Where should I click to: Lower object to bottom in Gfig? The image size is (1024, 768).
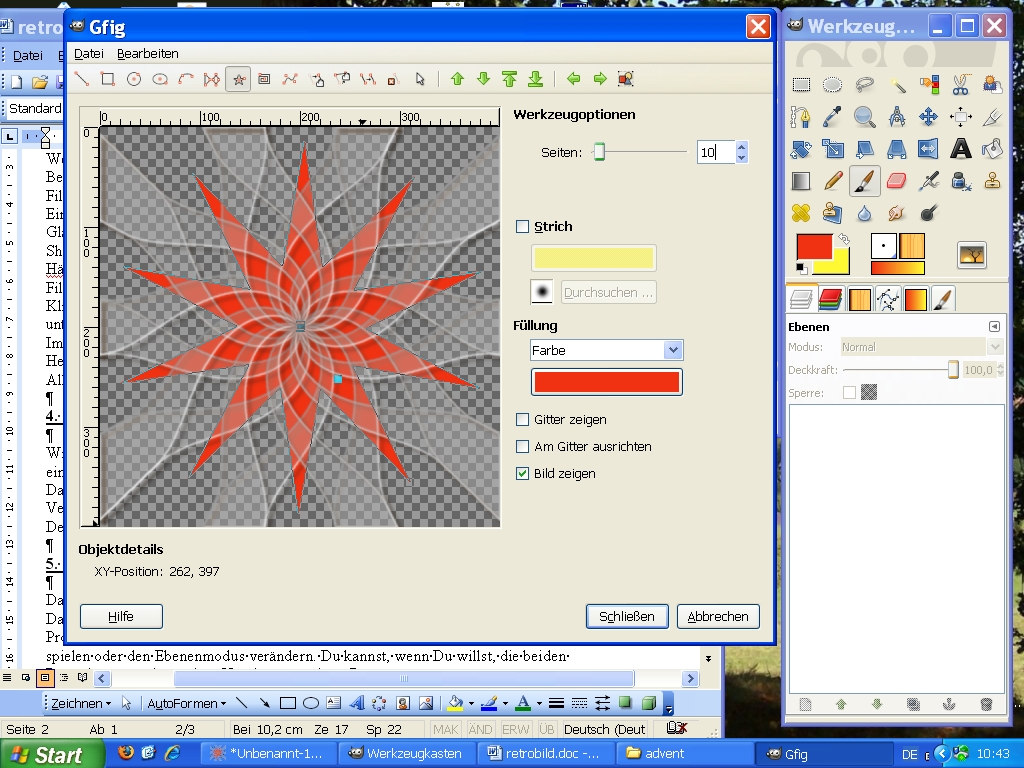click(536, 79)
